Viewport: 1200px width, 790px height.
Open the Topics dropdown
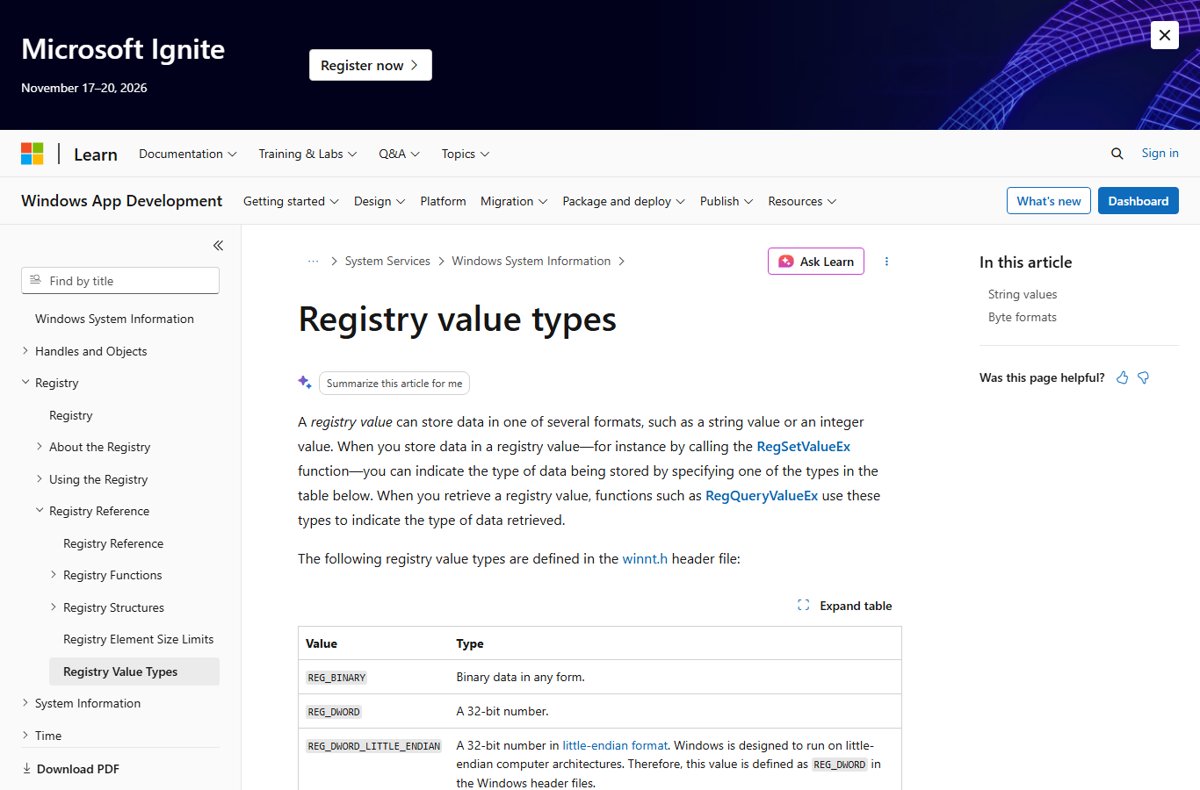[465, 154]
